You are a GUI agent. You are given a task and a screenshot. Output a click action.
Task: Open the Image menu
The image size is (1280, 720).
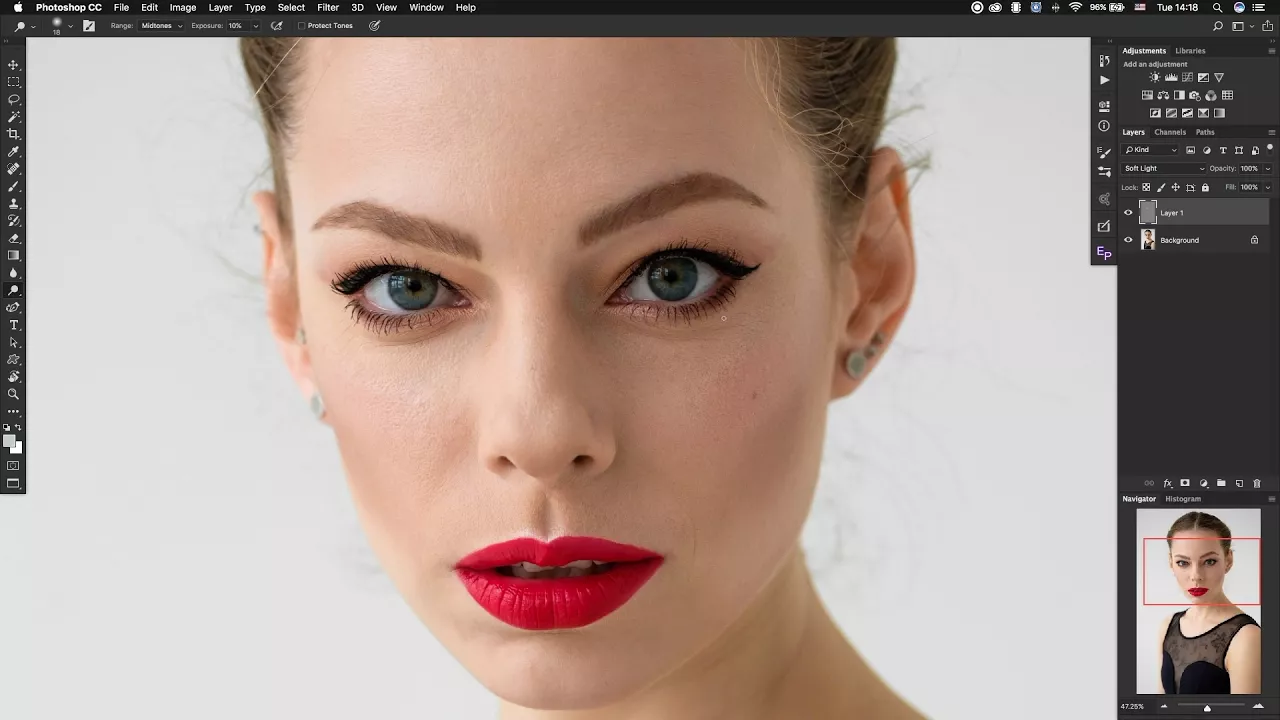183,7
